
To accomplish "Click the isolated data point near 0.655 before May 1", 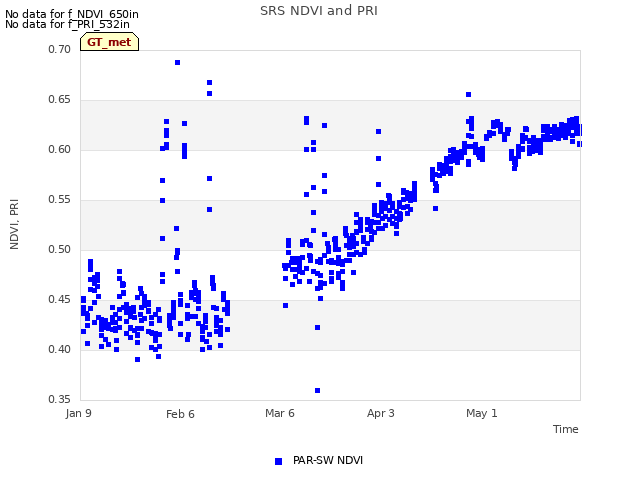I will tap(469, 94).
